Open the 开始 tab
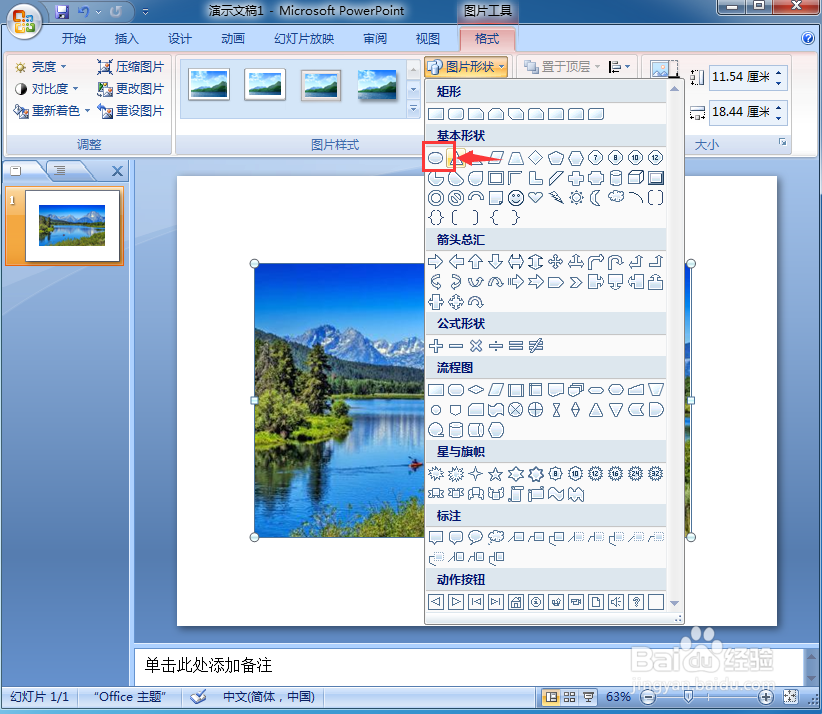The width and height of the screenshot is (822, 714). pyautogui.click(x=73, y=38)
